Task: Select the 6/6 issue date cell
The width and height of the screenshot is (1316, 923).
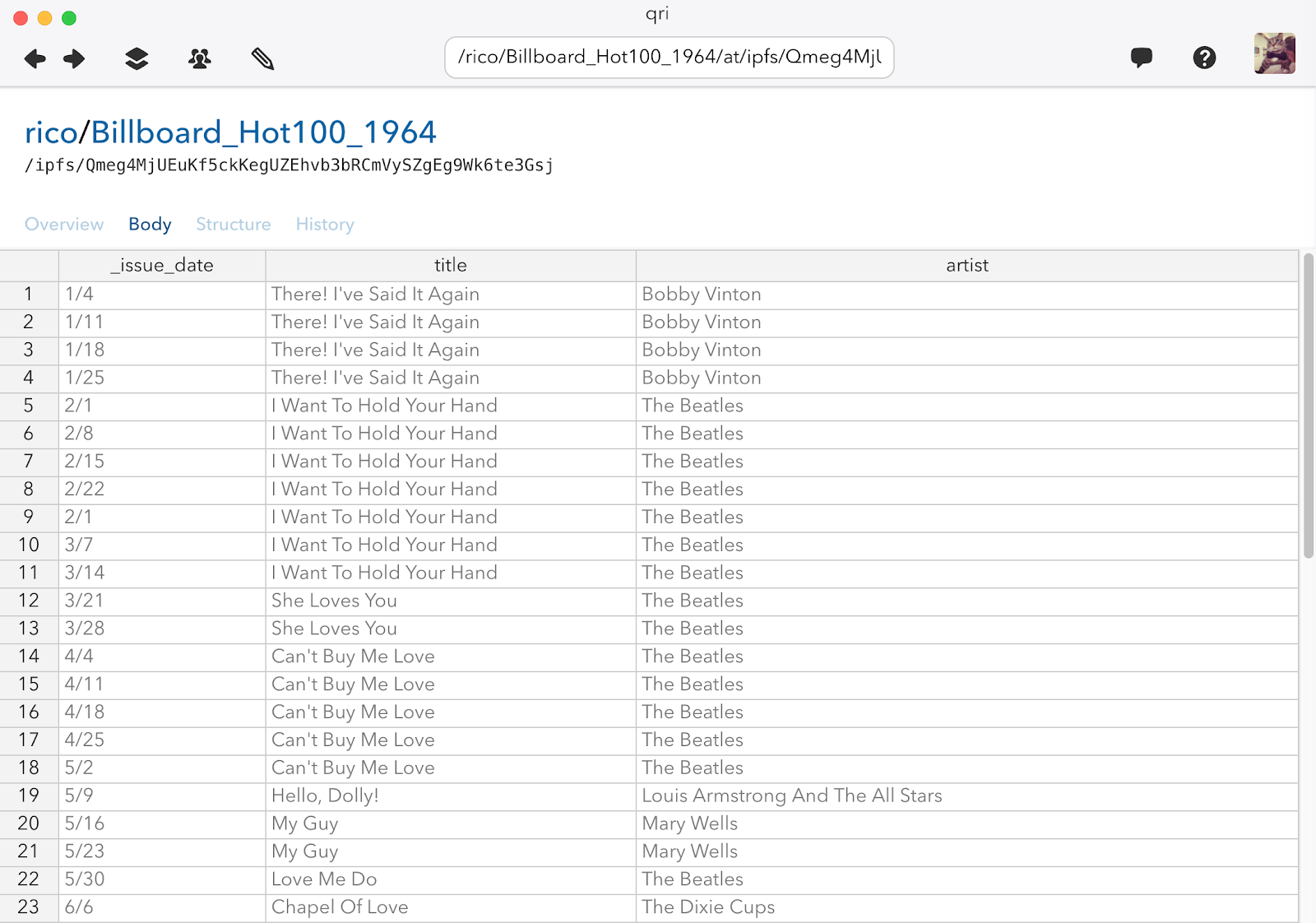Action: pos(162,908)
